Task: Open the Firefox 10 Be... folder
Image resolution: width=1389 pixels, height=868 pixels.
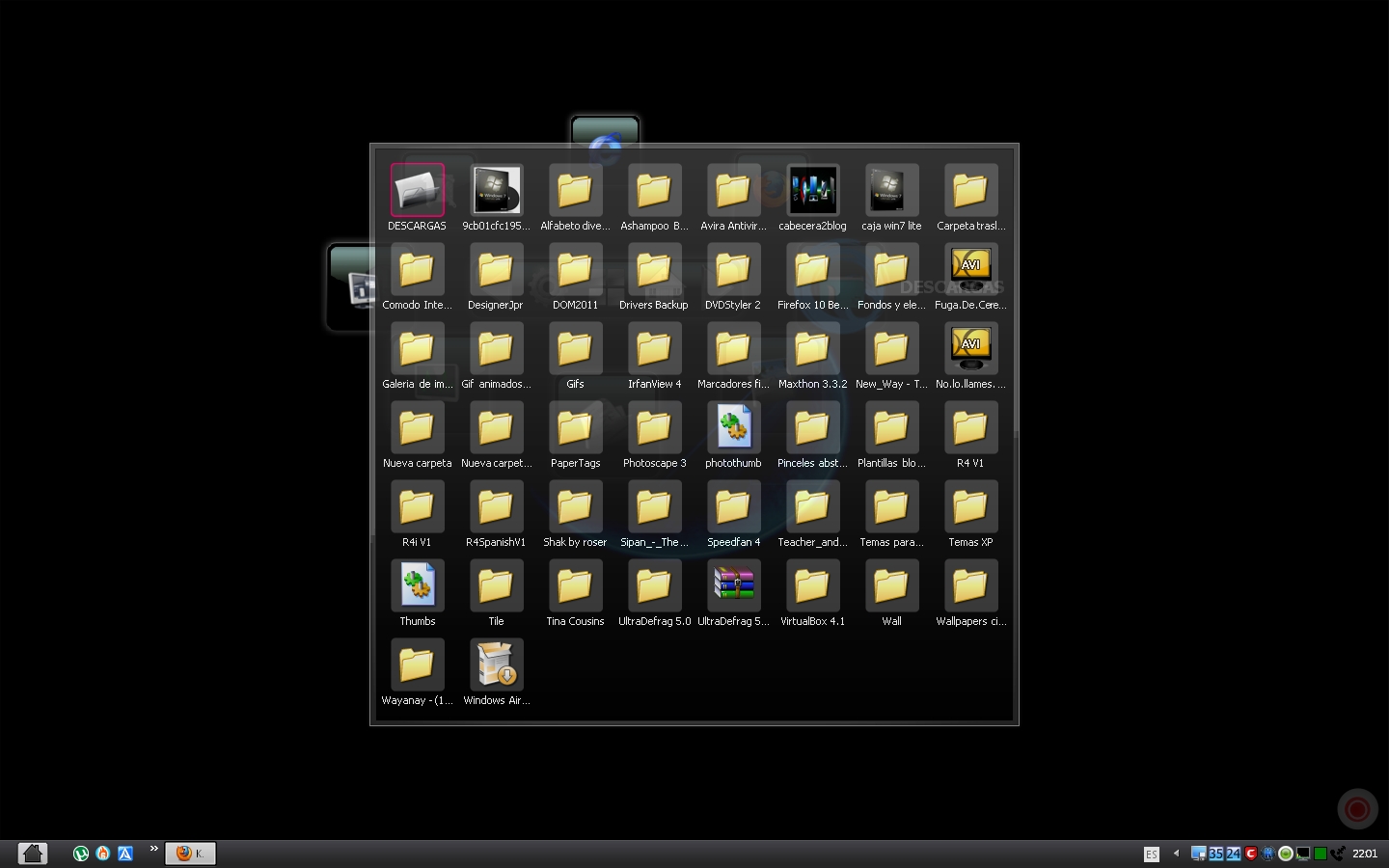Action: 812,269
